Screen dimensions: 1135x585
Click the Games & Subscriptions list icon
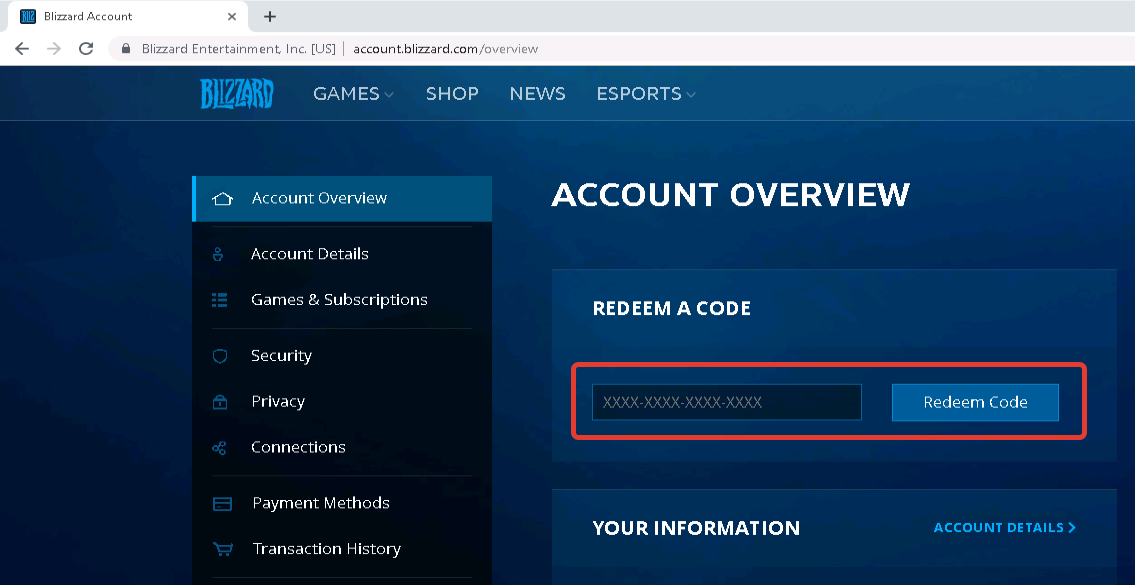[220, 300]
